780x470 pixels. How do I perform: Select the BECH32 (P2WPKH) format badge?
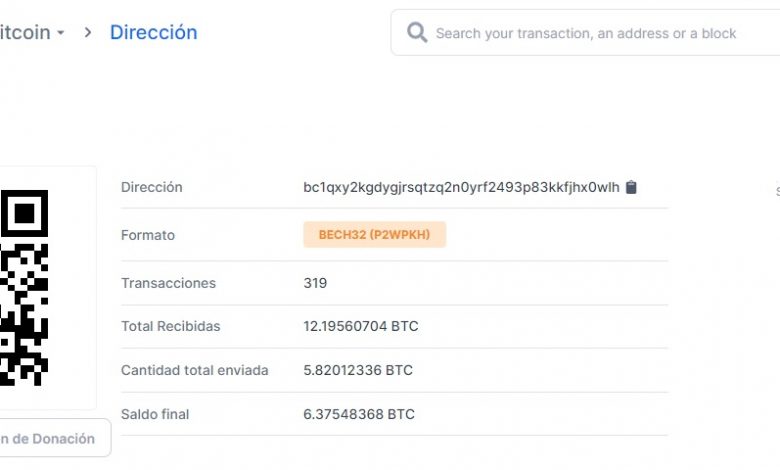point(374,235)
